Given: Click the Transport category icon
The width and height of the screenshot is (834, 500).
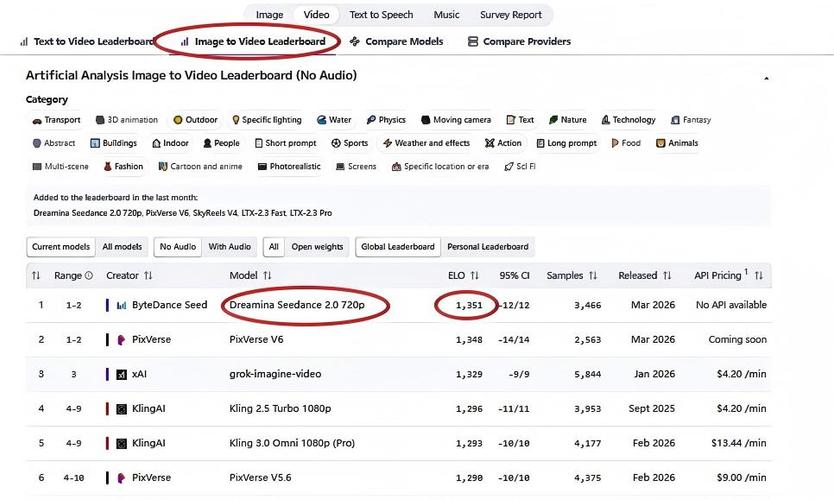Looking at the screenshot, I should click(x=36, y=120).
